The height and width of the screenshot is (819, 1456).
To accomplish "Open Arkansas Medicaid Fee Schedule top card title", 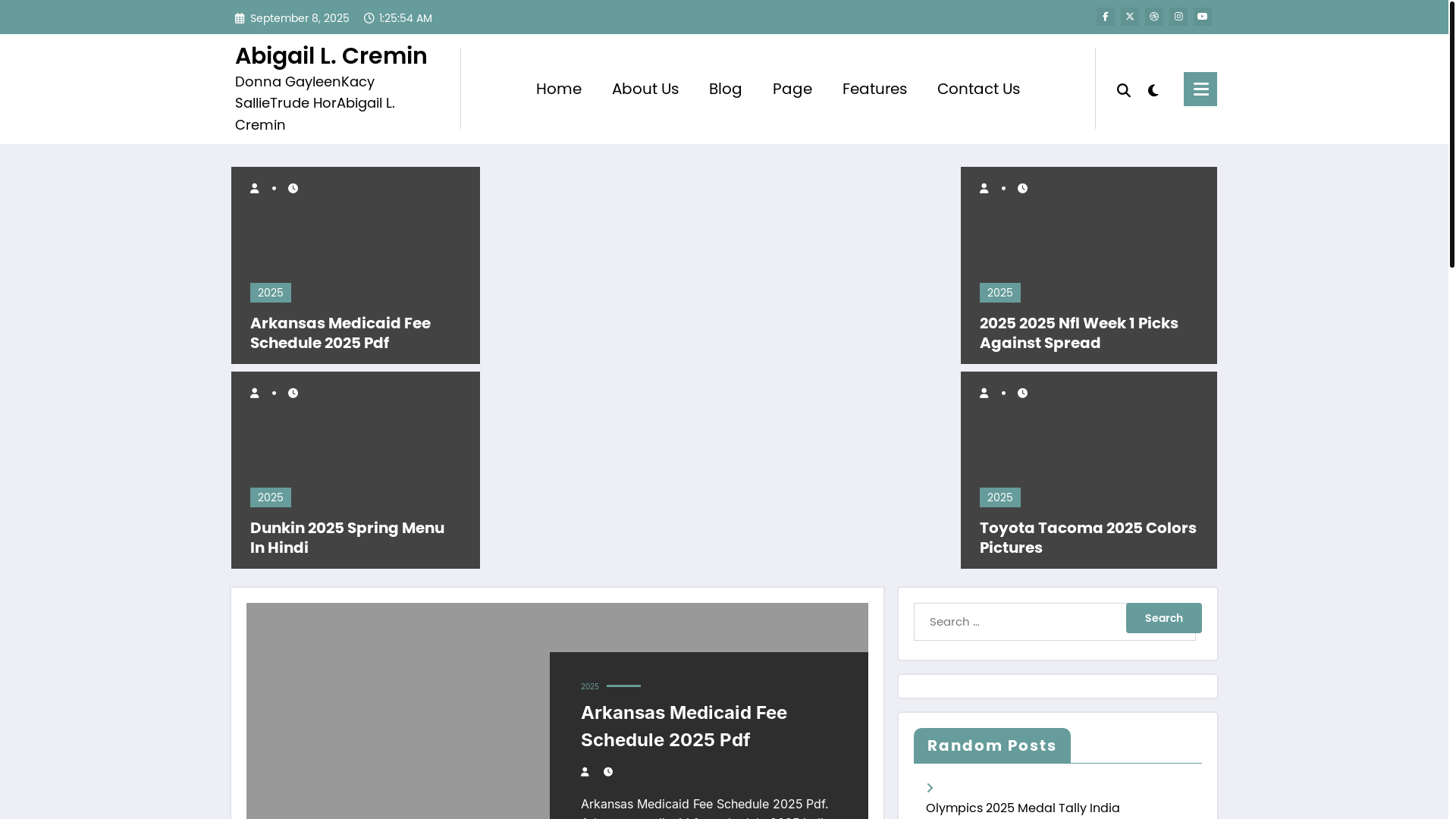I will (340, 333).
